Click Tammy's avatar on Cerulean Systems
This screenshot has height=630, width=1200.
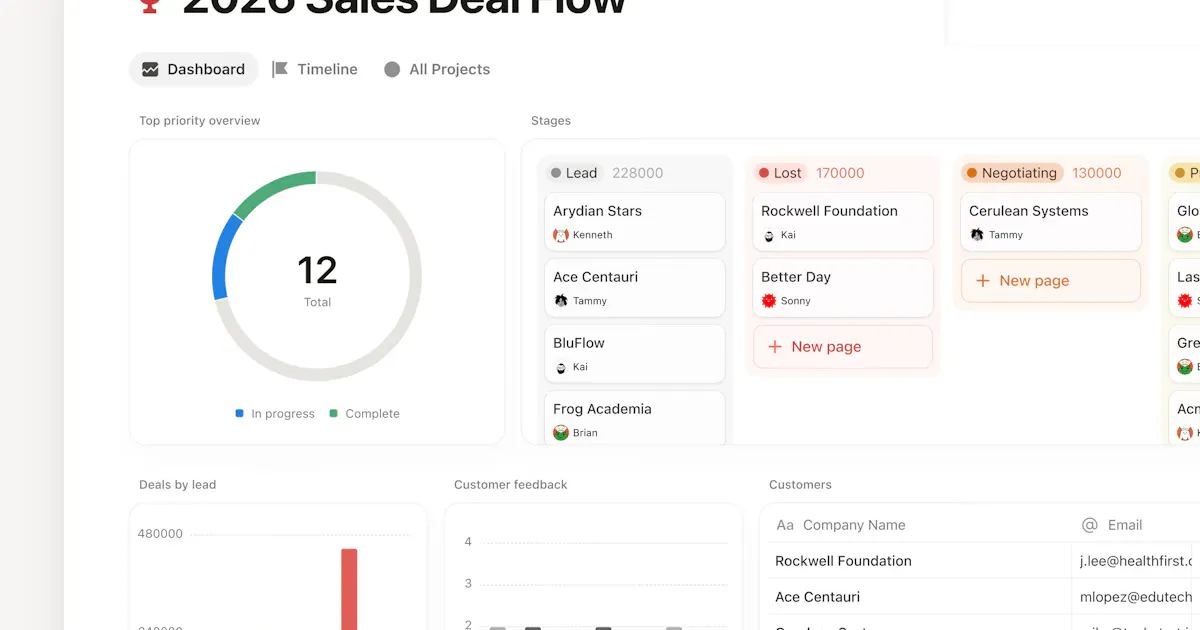pyautogui.click(x=977, y=235)
